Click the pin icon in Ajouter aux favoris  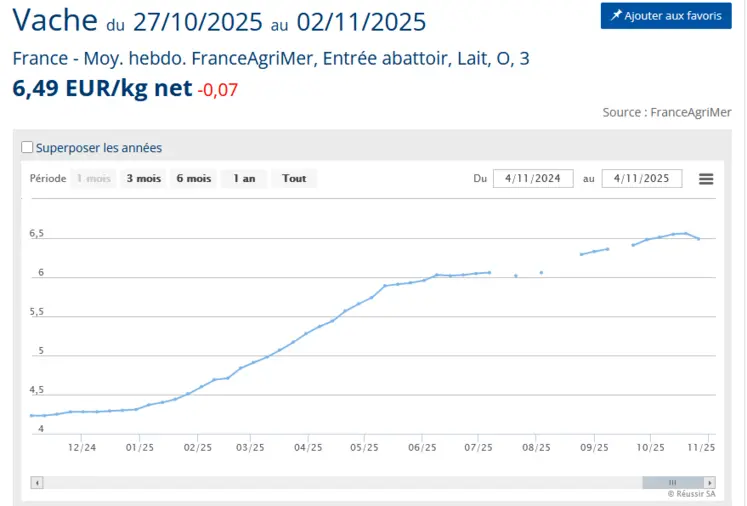click(616, 16)
